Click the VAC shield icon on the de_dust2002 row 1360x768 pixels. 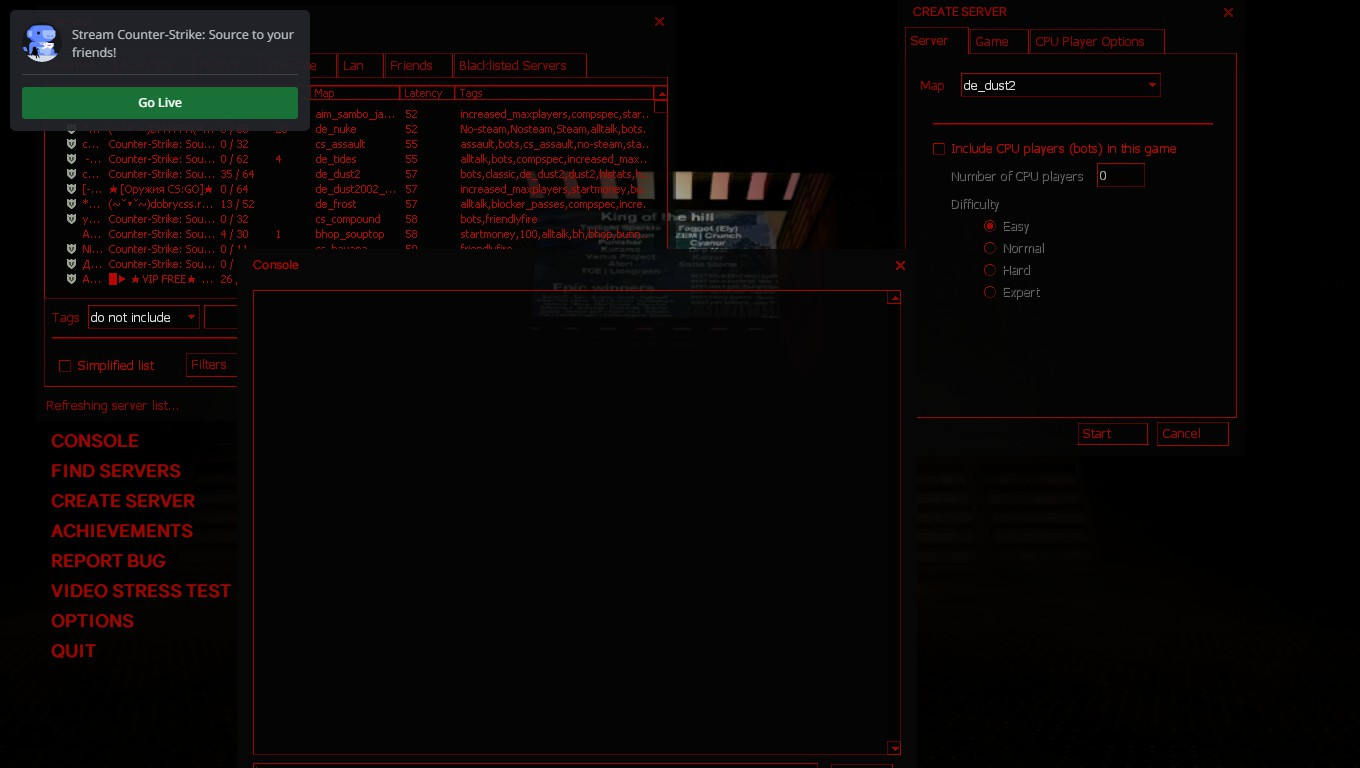pos(71,189)
